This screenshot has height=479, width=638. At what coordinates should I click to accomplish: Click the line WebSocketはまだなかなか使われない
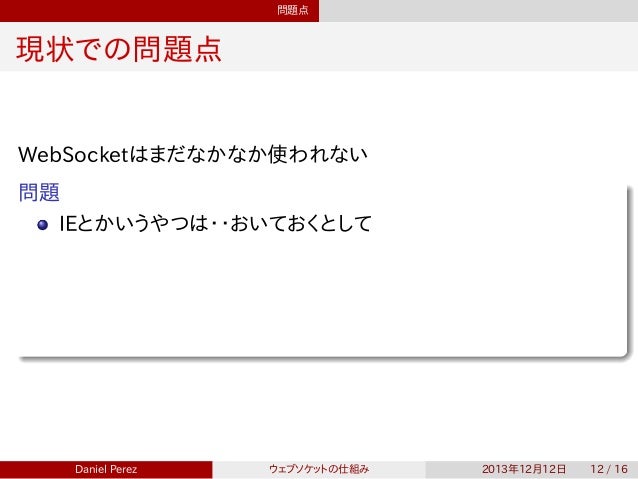pyautogui.click(x=193, y=154)
